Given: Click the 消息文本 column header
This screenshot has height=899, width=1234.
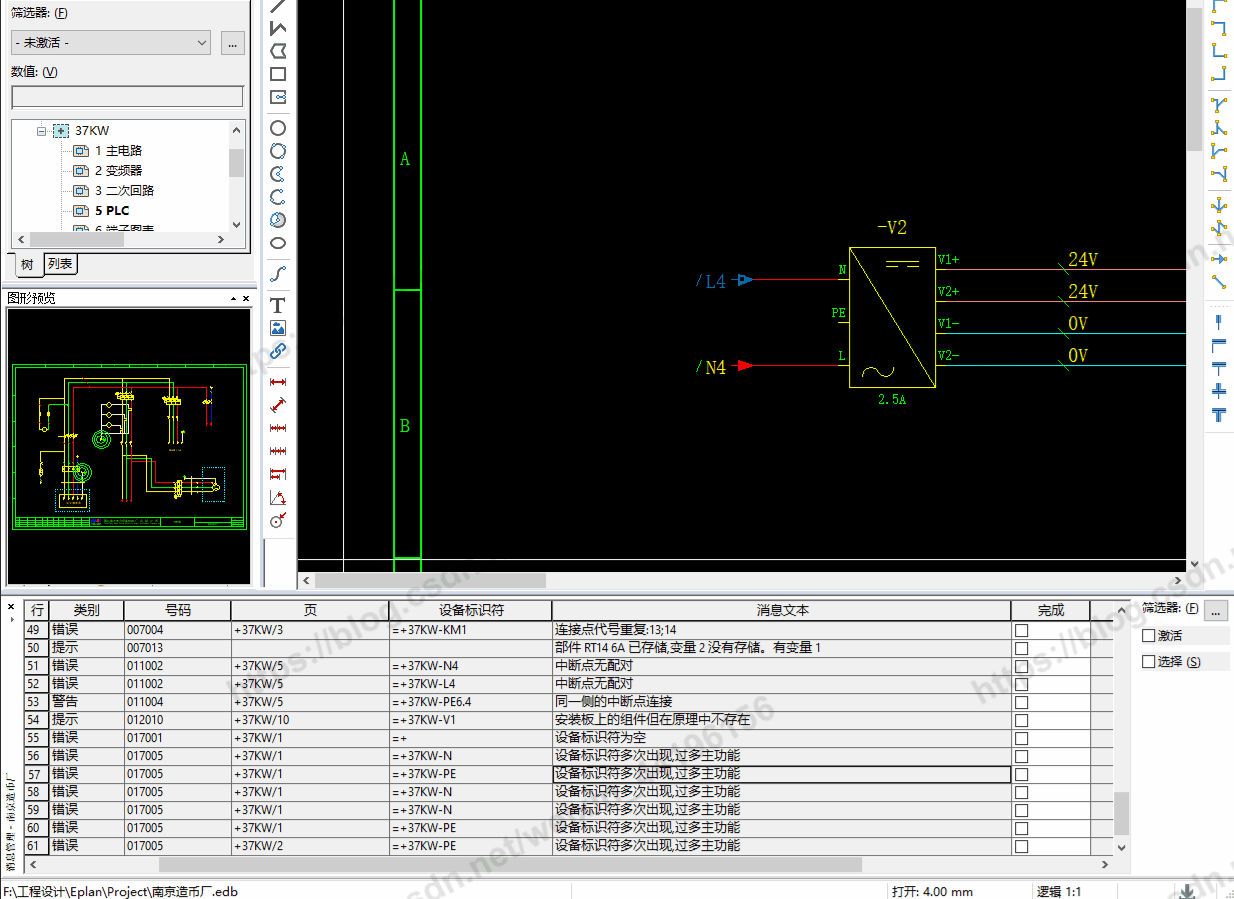Looking at the screenshot, I should coord(781,610).
